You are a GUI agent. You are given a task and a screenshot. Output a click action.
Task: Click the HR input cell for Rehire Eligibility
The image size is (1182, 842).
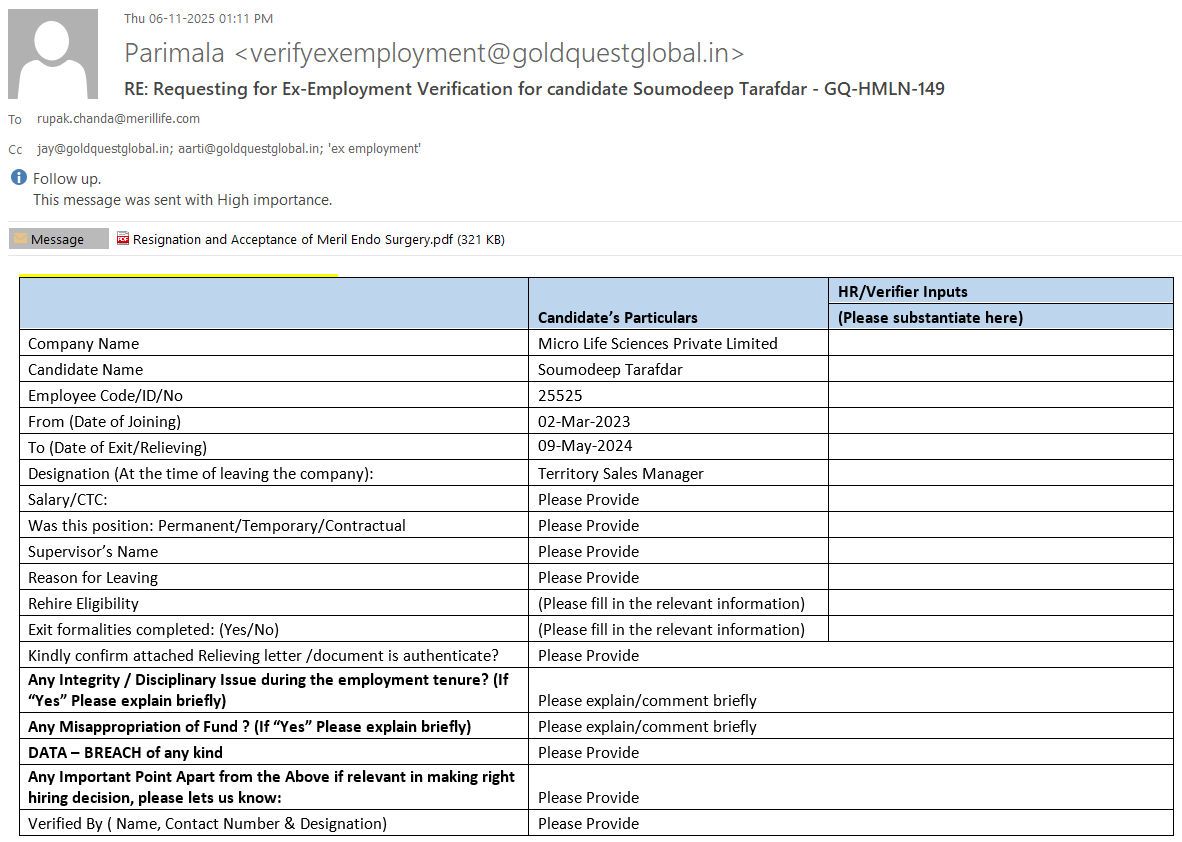[1000, 603]
